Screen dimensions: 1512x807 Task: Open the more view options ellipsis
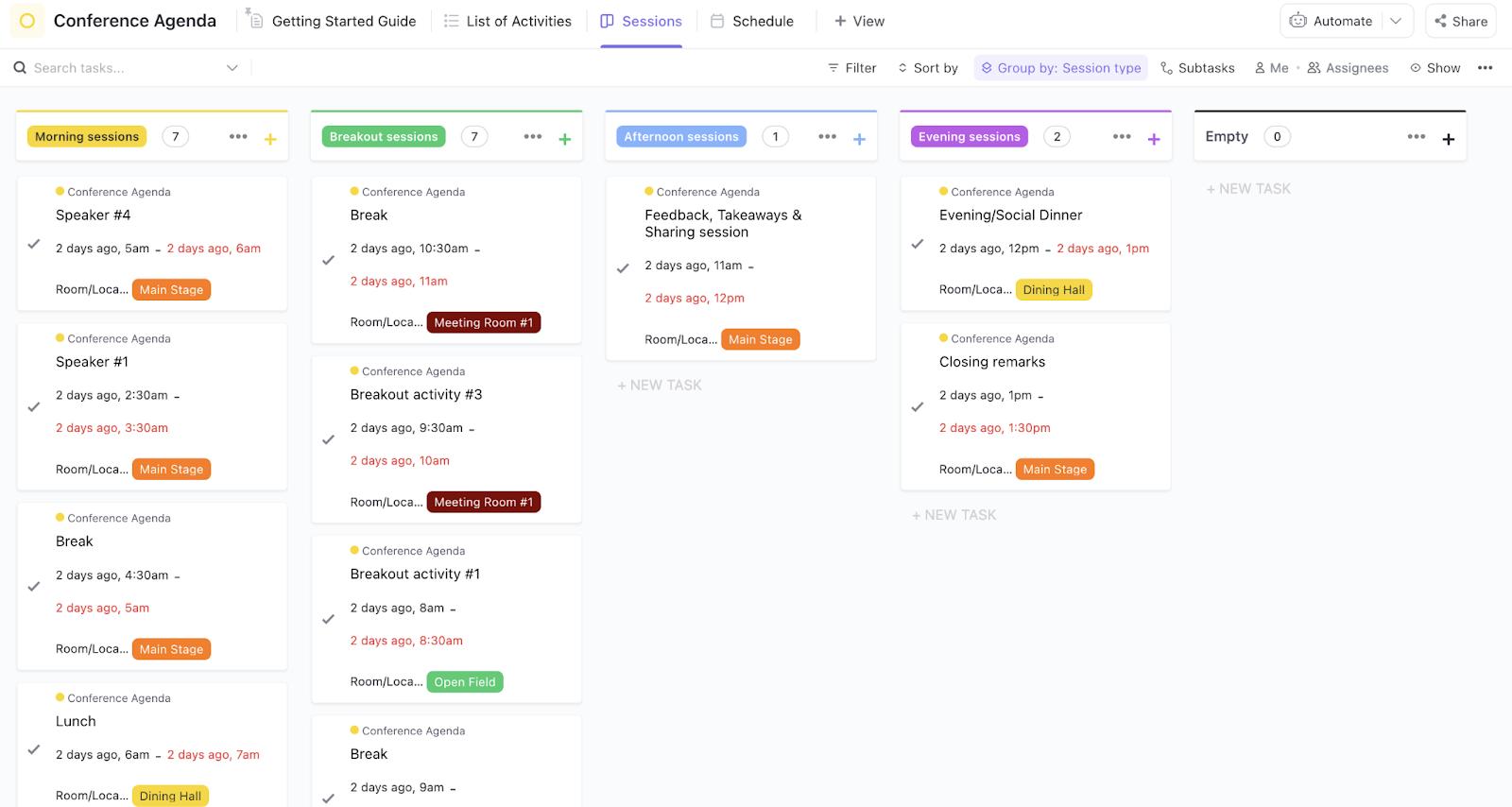(x=1486, y=68)
